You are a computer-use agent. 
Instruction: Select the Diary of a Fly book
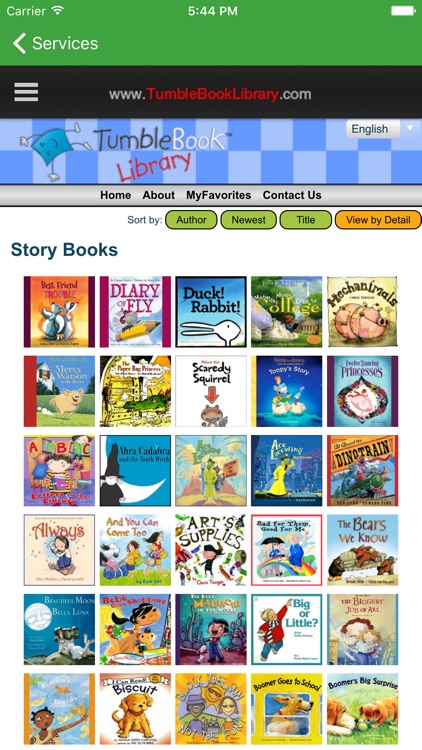click(135, 311)
